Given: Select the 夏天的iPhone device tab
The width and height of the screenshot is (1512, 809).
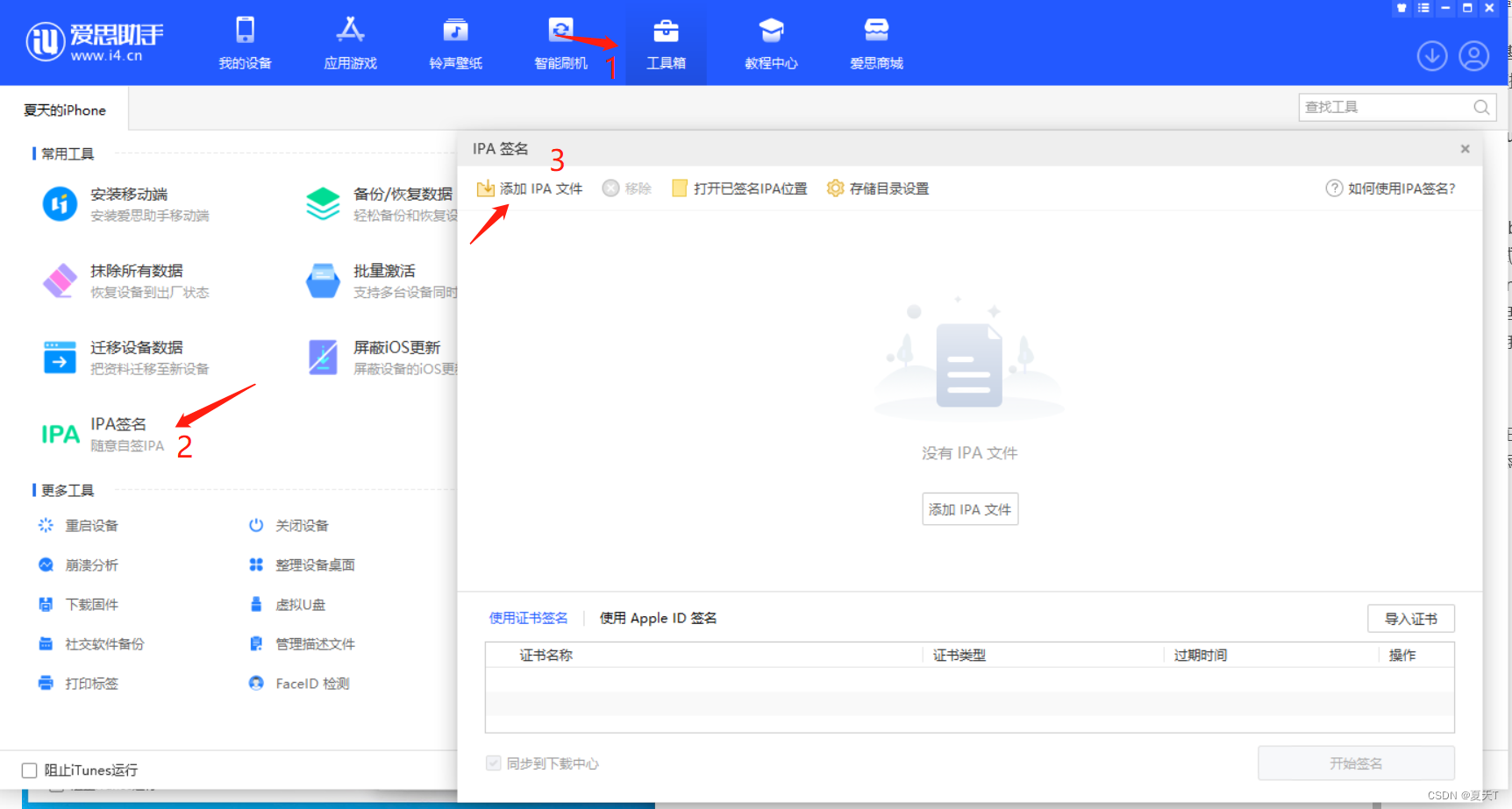Looking at the screenshot, I should pyautogui.click(x=65, y=110).
